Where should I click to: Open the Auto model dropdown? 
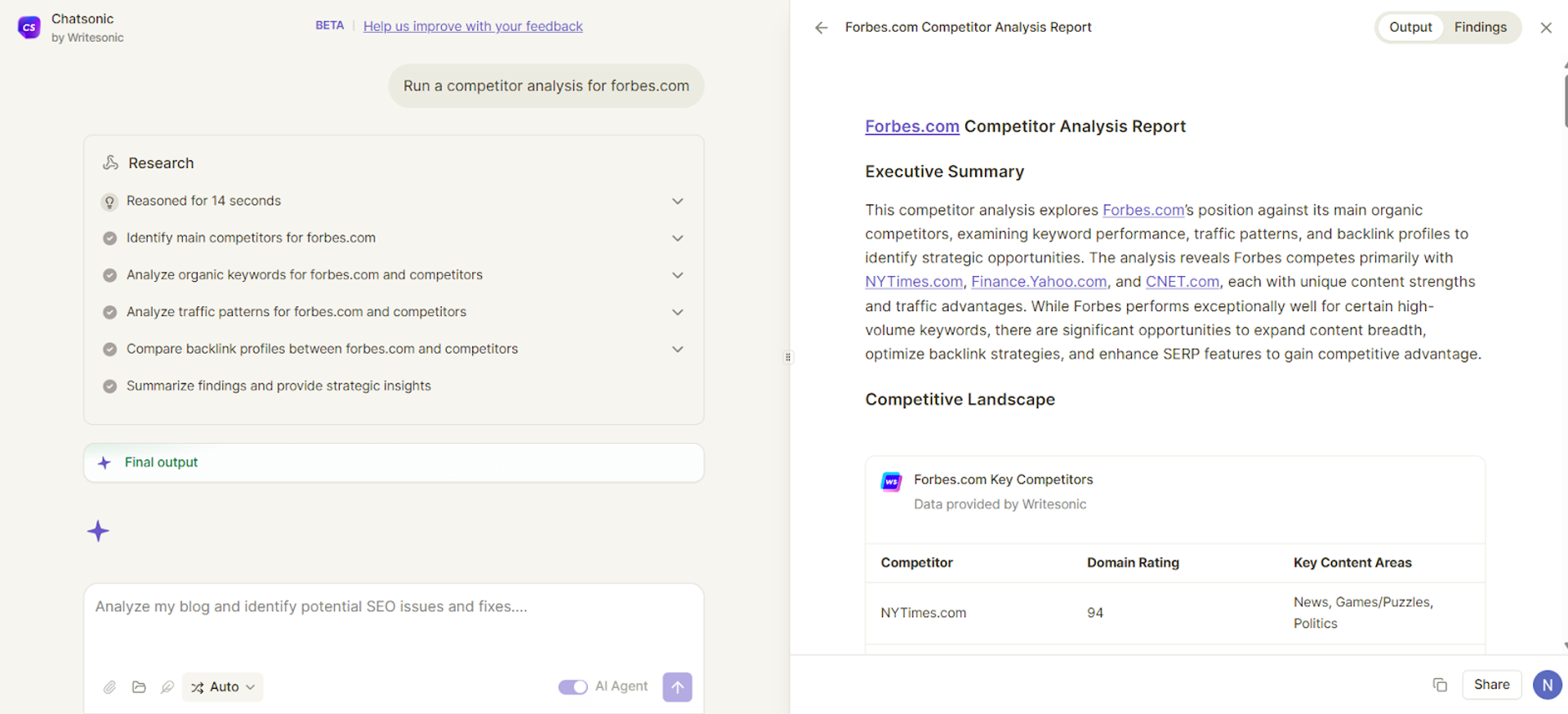(223, 687)
